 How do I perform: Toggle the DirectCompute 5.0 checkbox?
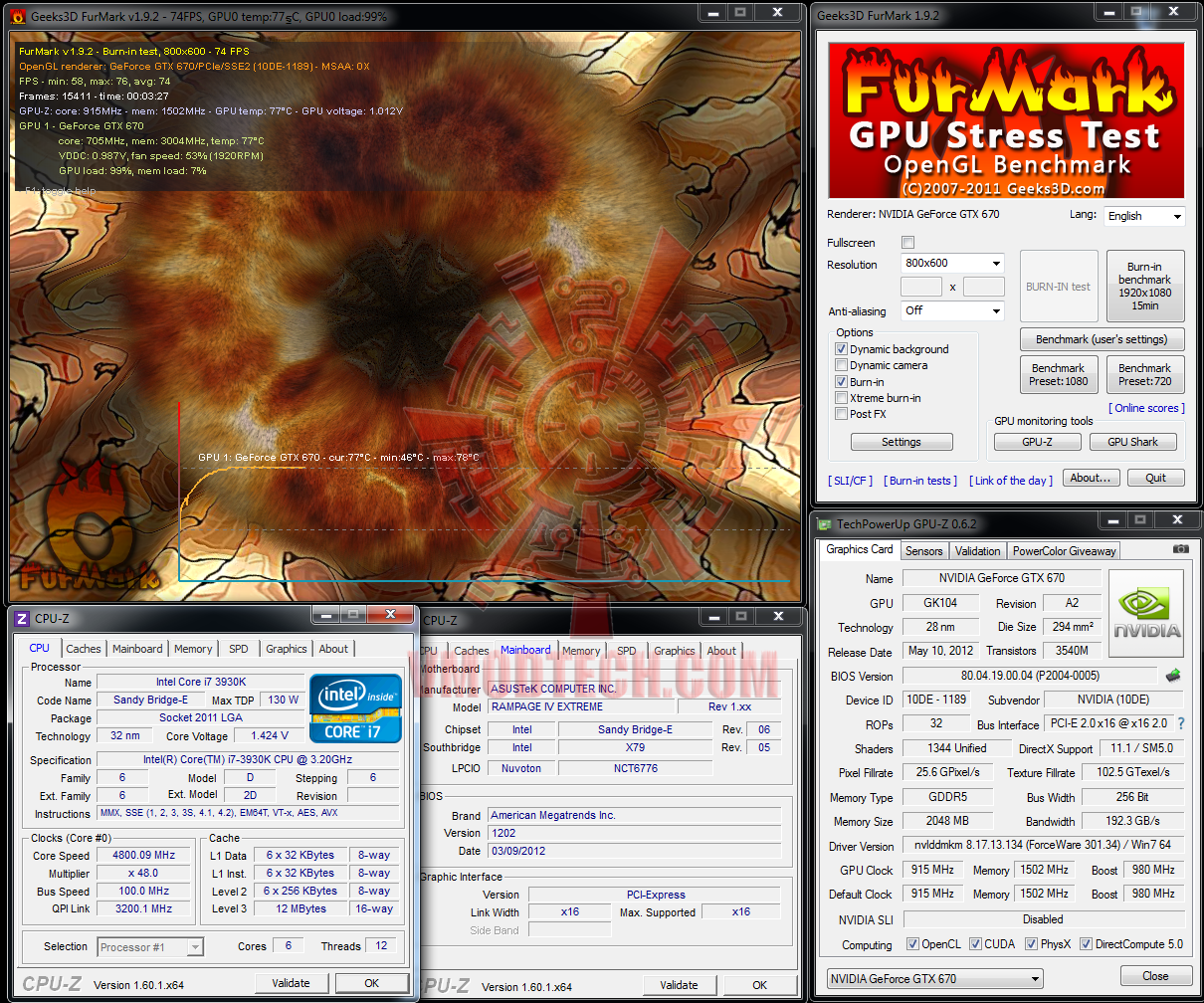[x=1087, y=944]
